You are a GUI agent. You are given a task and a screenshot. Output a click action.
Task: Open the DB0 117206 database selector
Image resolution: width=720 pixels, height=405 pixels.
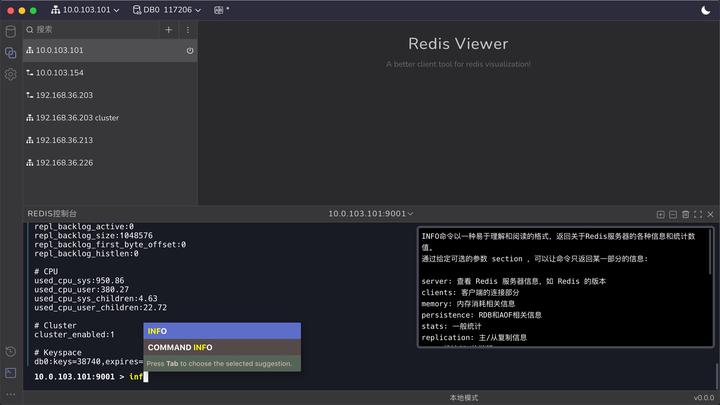167,10
